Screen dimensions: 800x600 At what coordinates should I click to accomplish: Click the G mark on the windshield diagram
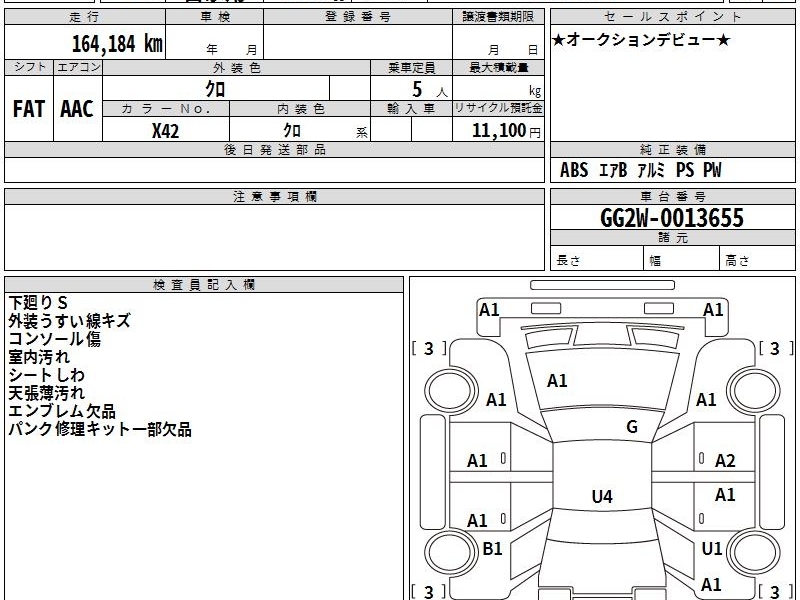632,427
